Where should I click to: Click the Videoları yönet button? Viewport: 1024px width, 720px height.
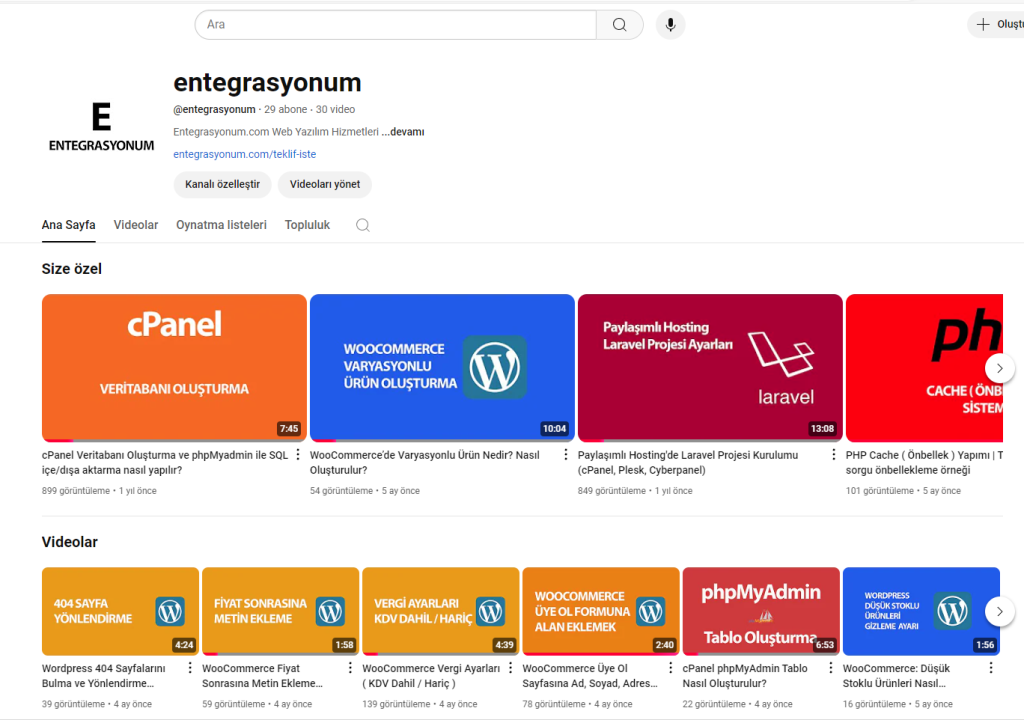[325, 184]
